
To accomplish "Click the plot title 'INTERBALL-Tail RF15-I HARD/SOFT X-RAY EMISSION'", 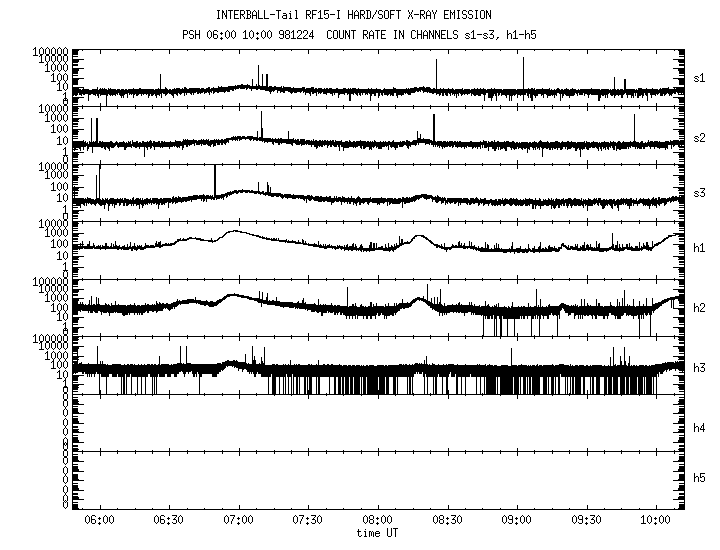I will (x=354, y=15).
